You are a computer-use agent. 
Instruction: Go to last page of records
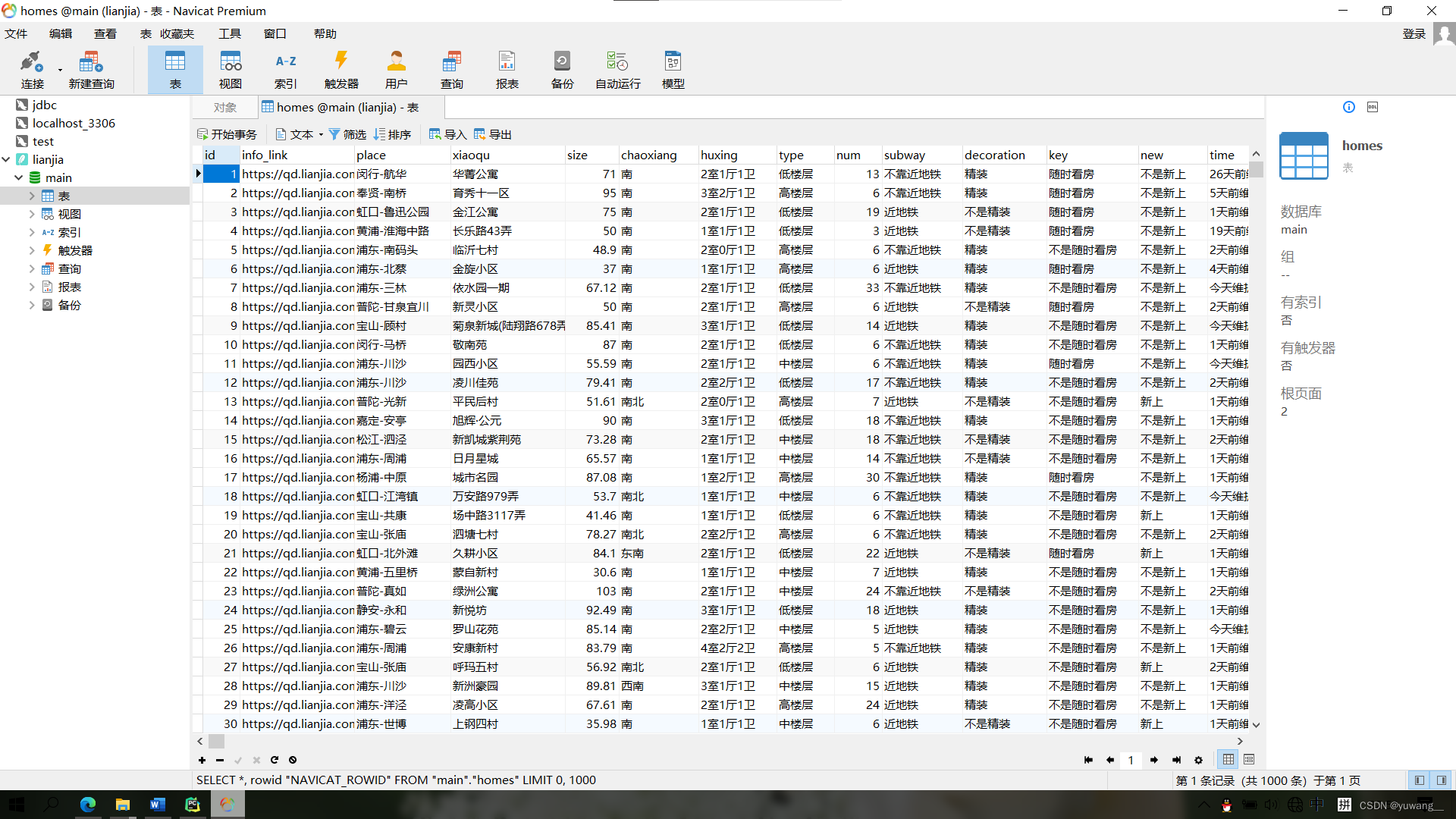point(1176,760)
